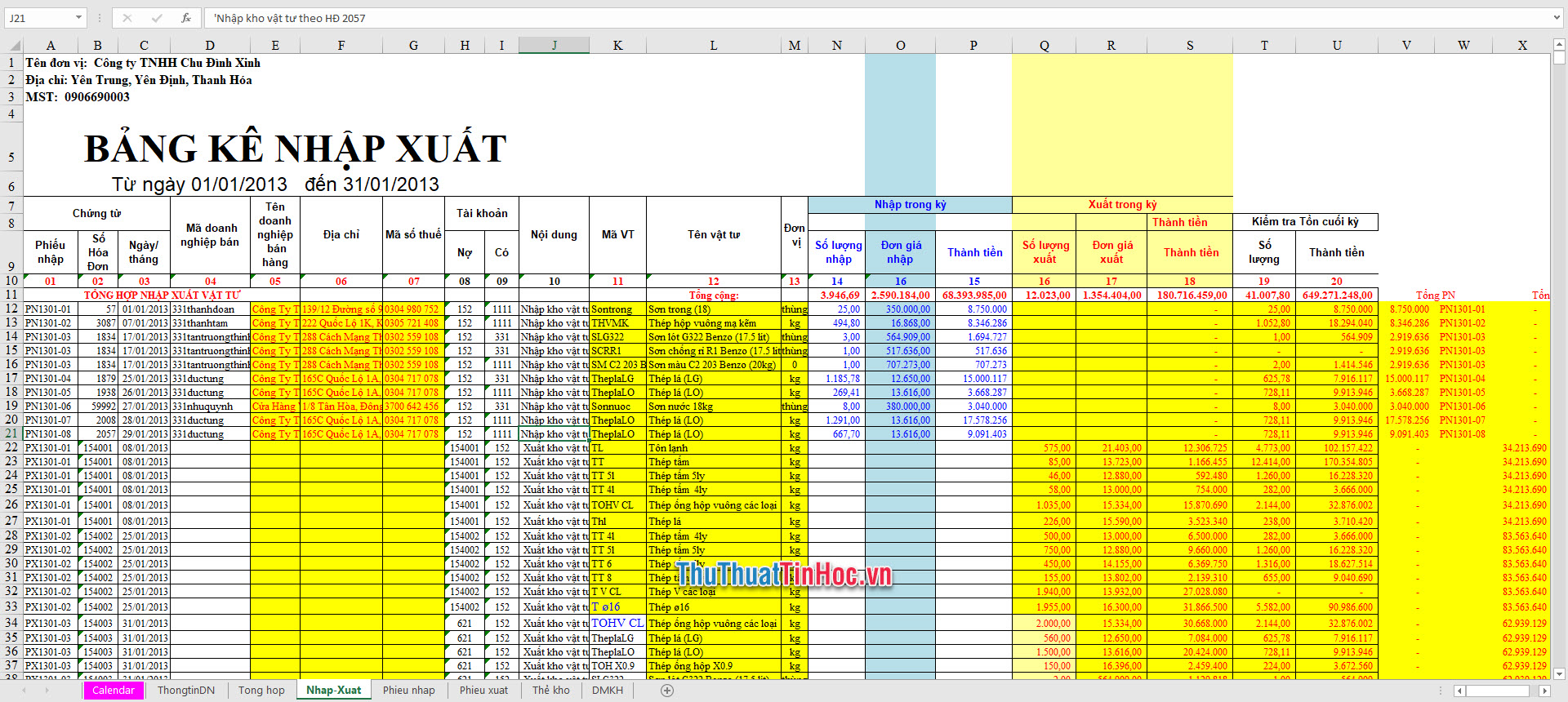Screen dimensions: 1568x702
Task: Open the Insert Function fx button
Action: click(186, 18)
